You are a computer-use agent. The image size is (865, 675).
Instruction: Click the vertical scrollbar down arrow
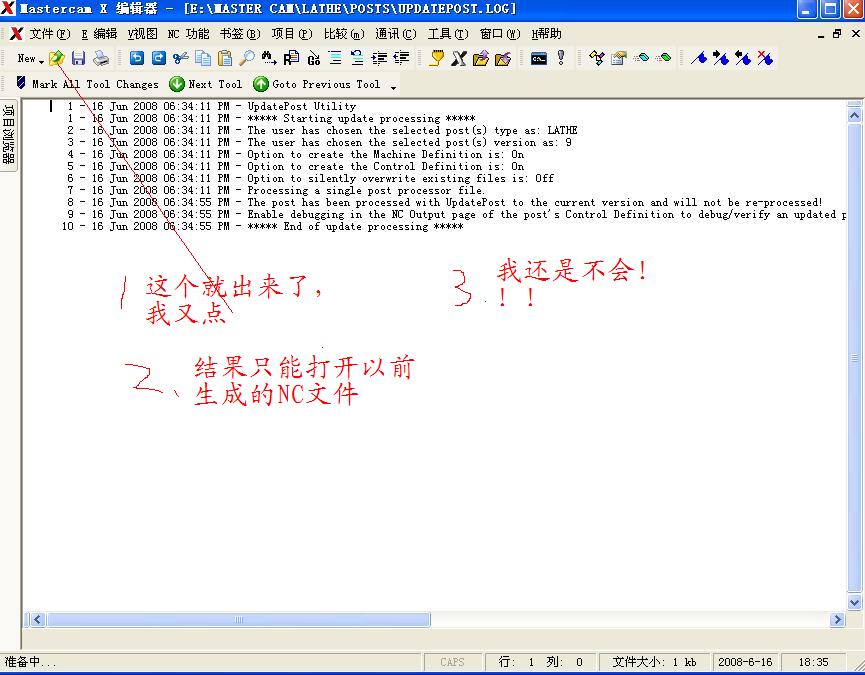[854, 603]
